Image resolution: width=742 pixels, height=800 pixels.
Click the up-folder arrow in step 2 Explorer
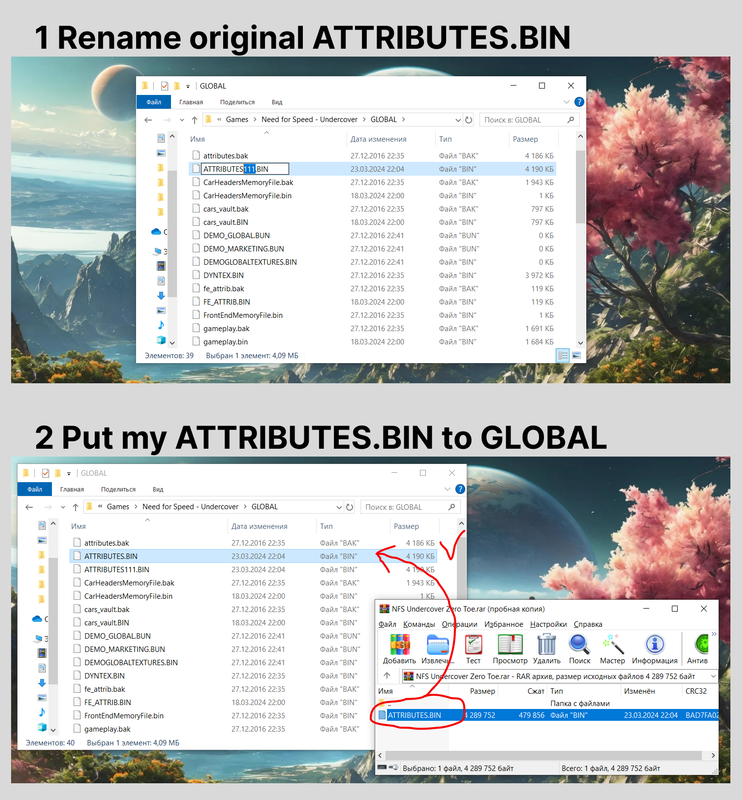(76, 507)
